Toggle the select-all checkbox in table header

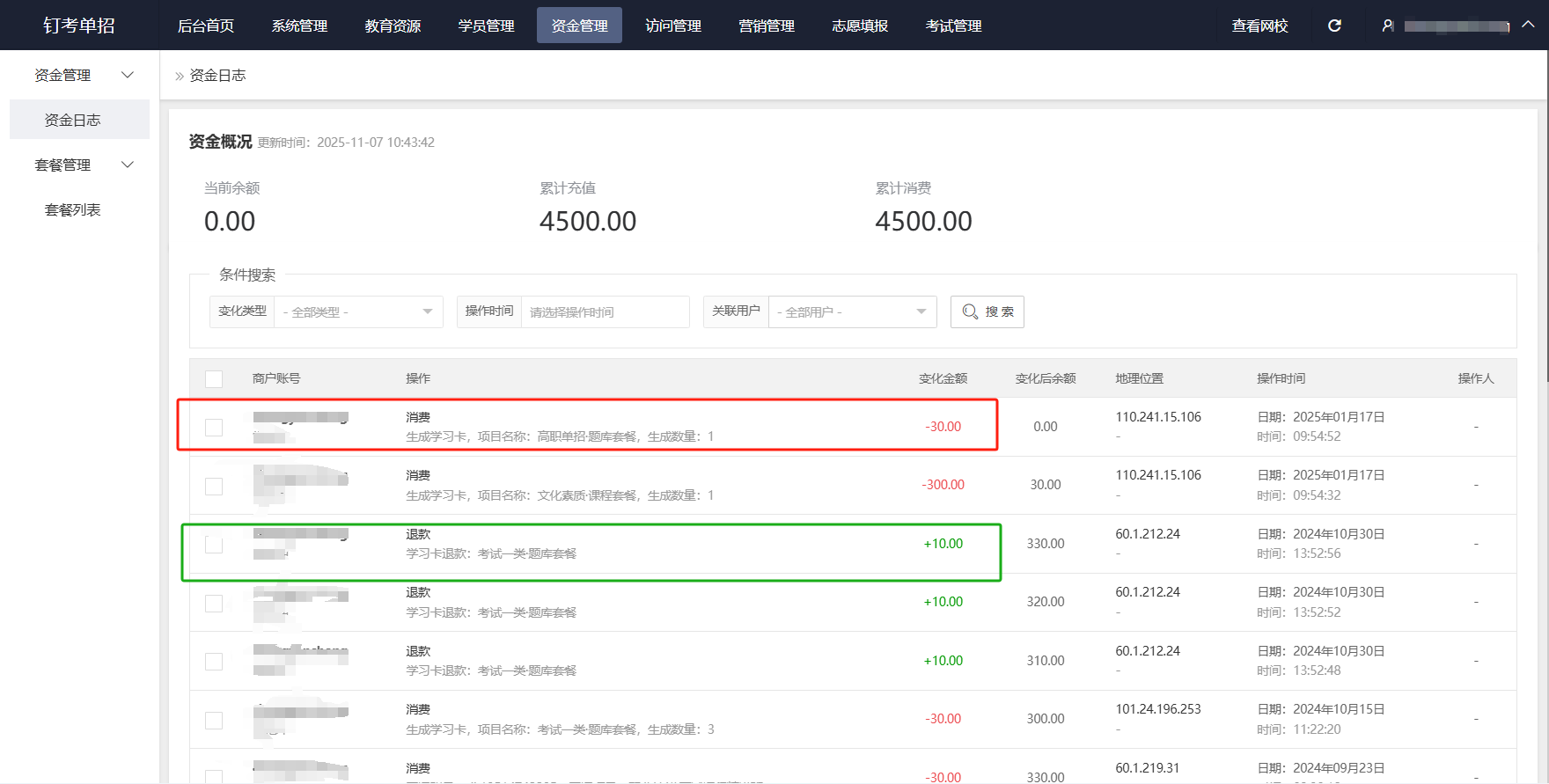point(214,379)
